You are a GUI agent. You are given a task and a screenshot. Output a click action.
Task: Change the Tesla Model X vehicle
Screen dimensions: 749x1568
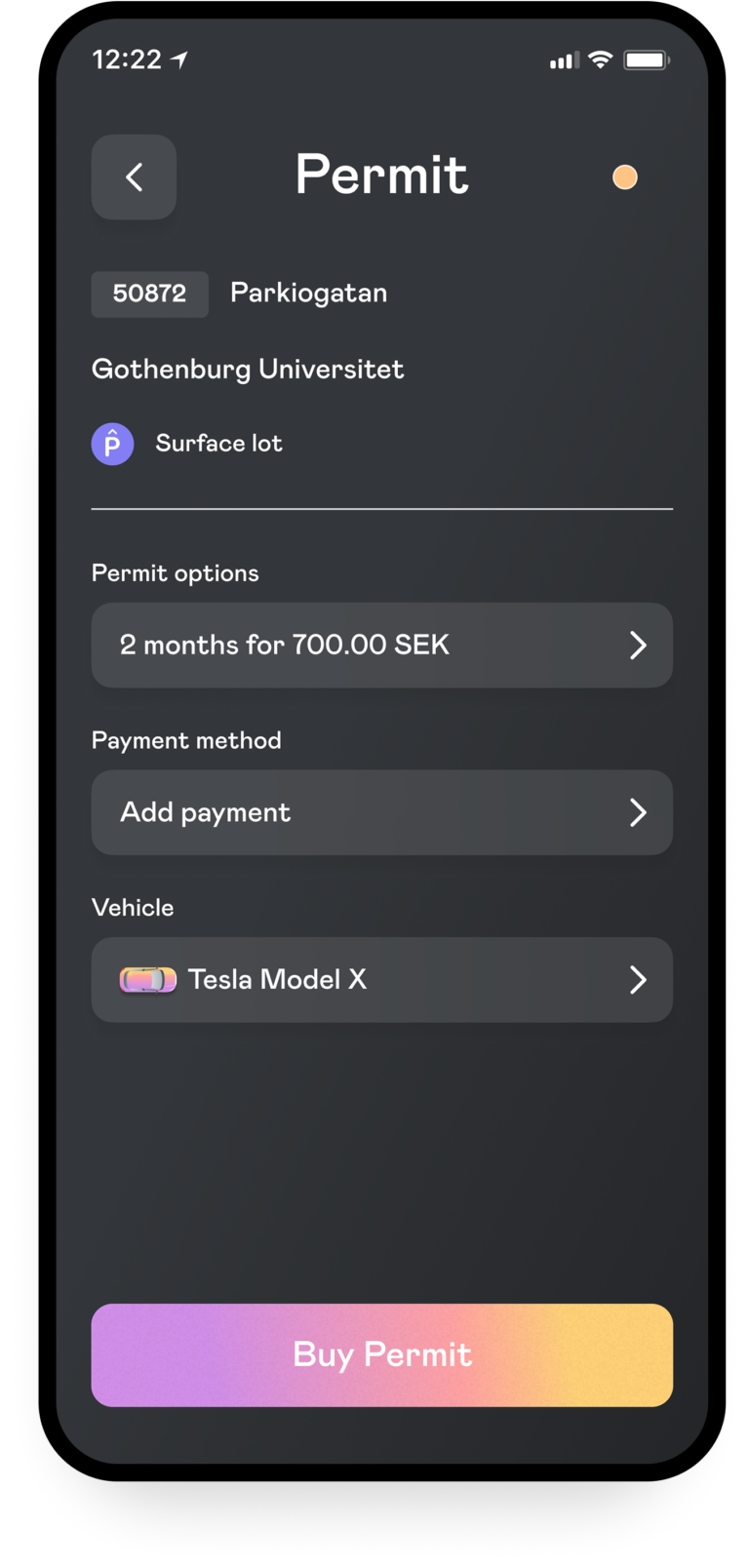tap(277, 980)
